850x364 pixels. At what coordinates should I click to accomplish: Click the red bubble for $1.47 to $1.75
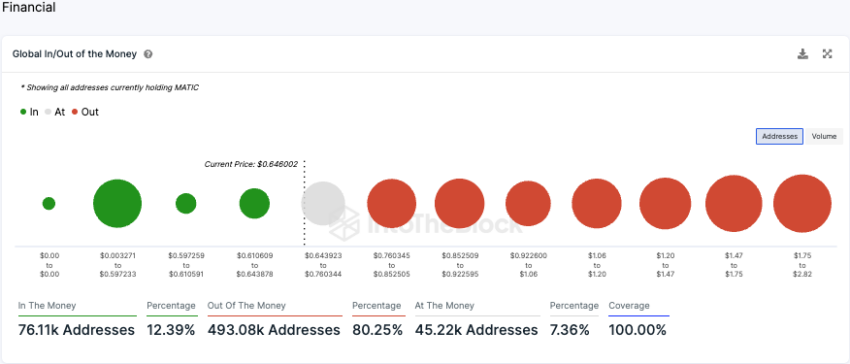click(x=733, y=203)
